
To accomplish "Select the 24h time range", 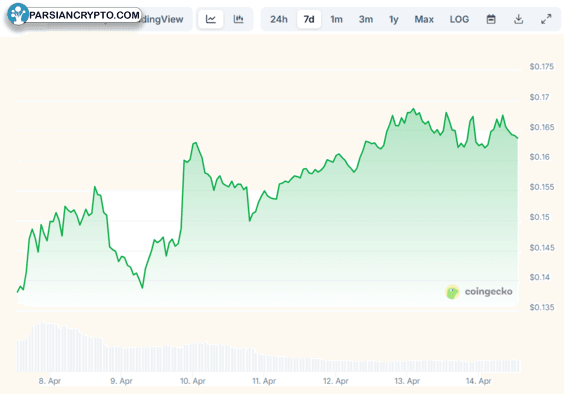I will tap(279, 19).
